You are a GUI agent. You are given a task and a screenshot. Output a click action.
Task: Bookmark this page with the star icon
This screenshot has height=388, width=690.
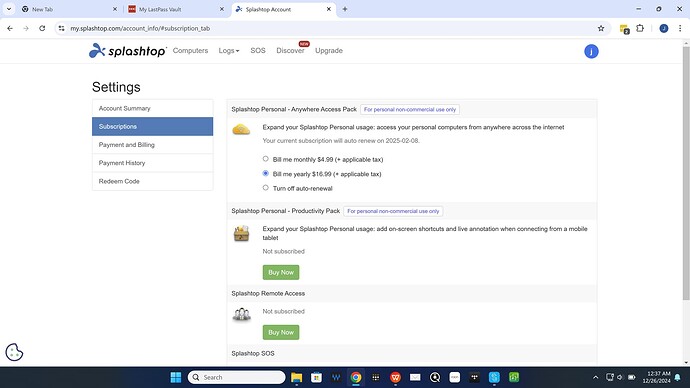pyautogui.click(x=601, y=28)
